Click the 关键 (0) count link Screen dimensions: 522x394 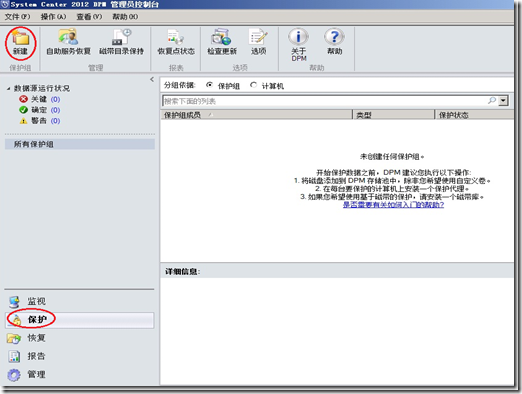coord(55,99)
